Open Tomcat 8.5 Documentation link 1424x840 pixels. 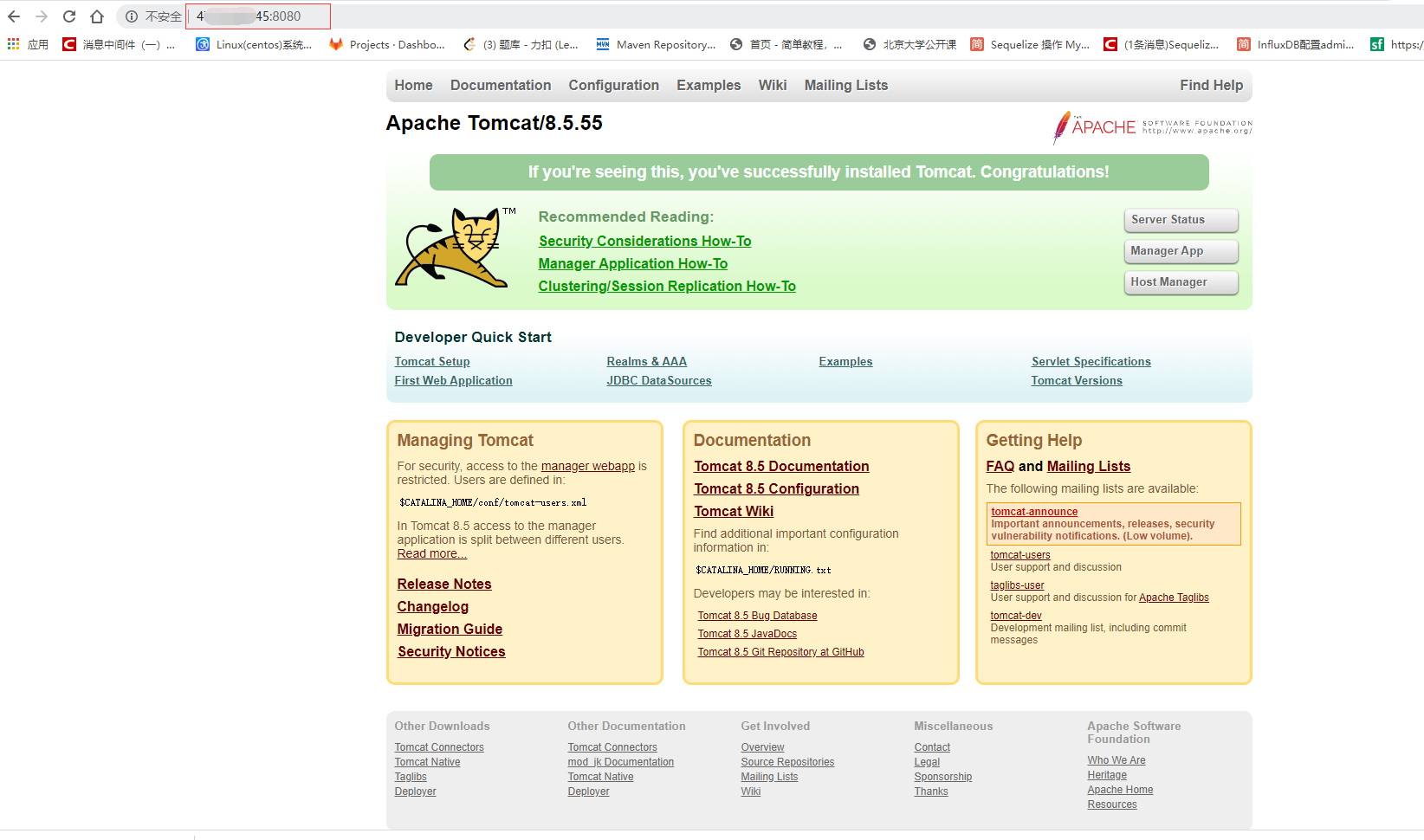781,466
